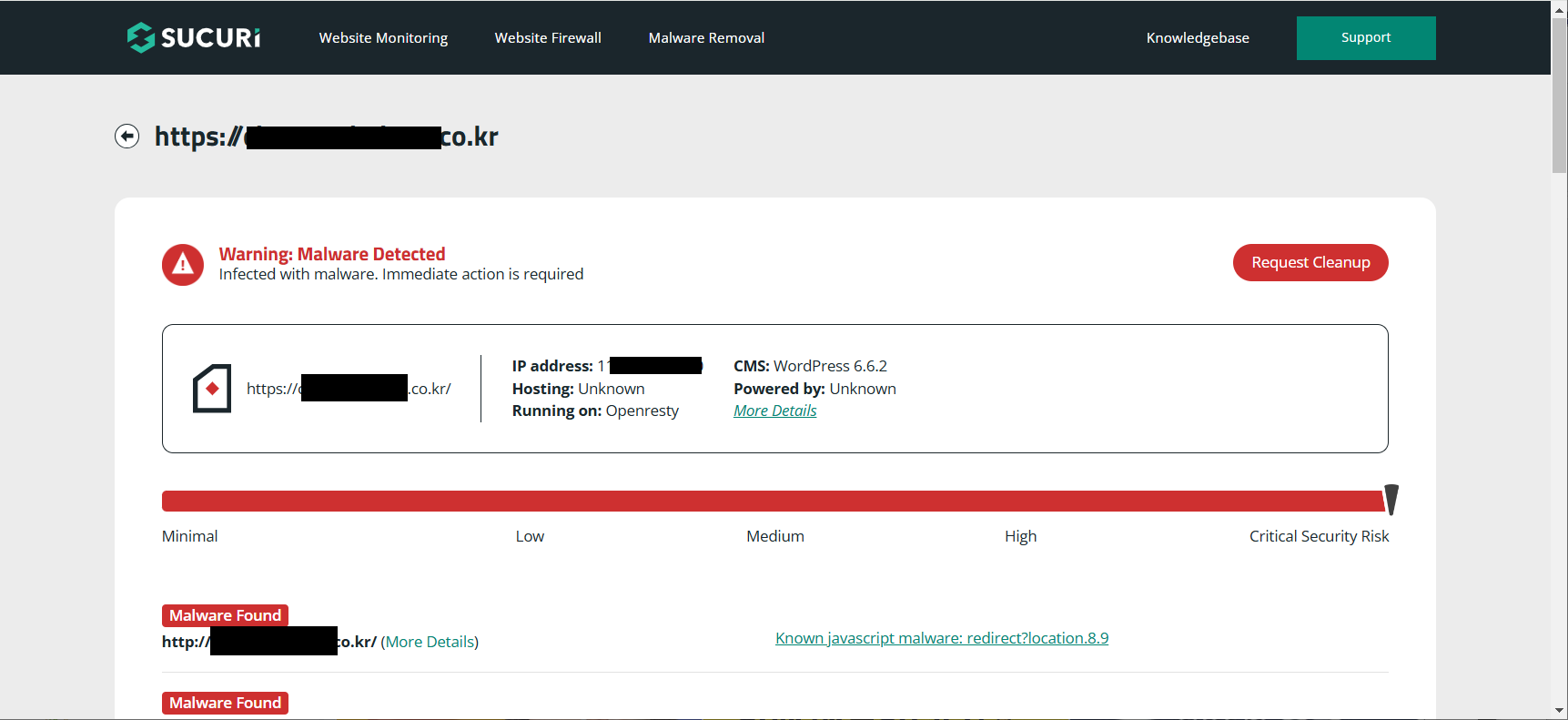Click the CMS WordPress 6.6.2 text
Screen dimensions: 1568x720
[x=810, y=366]
